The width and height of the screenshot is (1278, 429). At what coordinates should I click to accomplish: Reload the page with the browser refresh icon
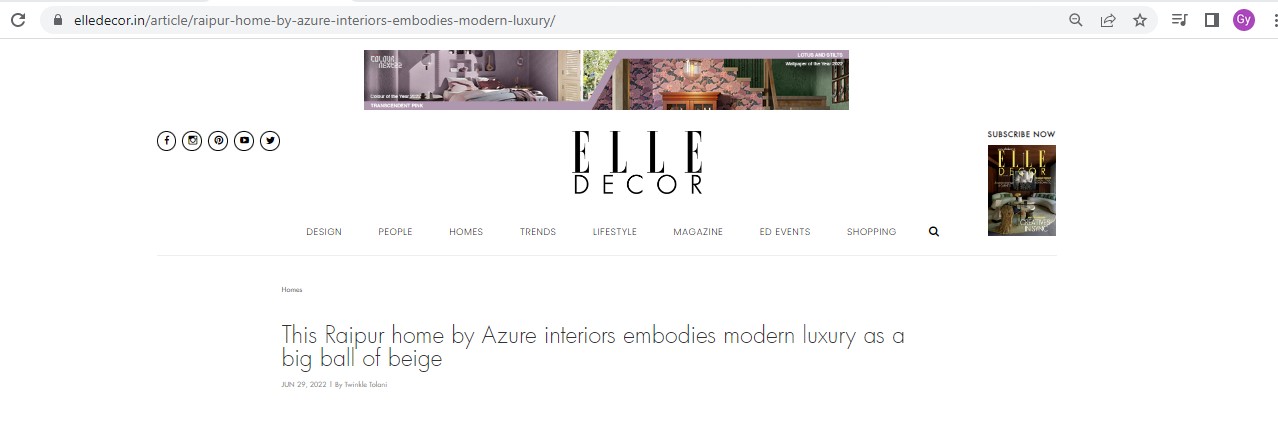[x=17, y=20]
